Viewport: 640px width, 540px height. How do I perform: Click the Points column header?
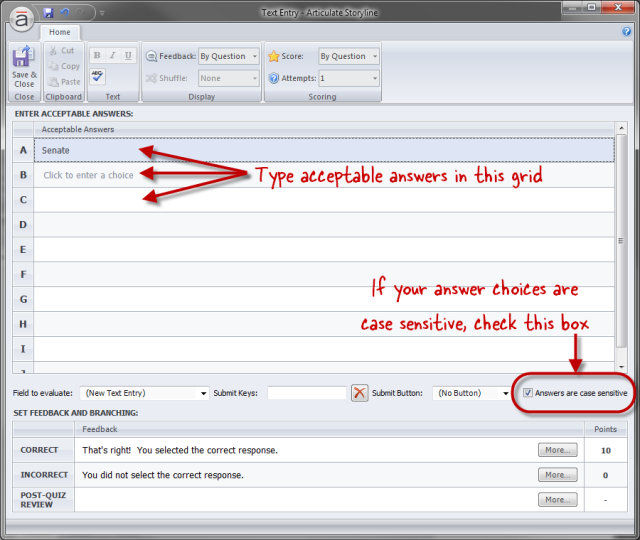pyautogui.click(x=605, y=429)
